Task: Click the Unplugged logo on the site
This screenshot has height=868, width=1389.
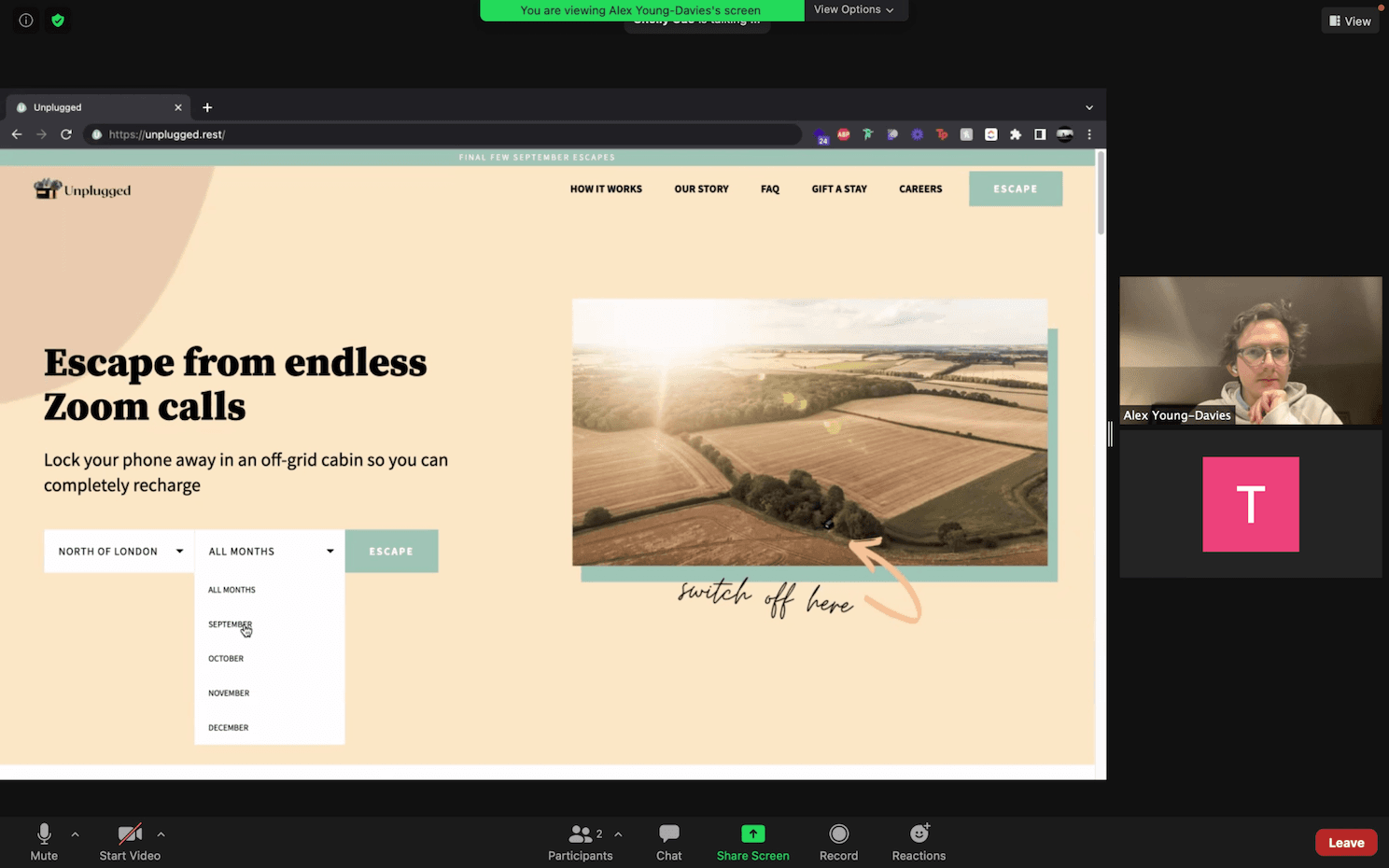Action: coord(82,189)
